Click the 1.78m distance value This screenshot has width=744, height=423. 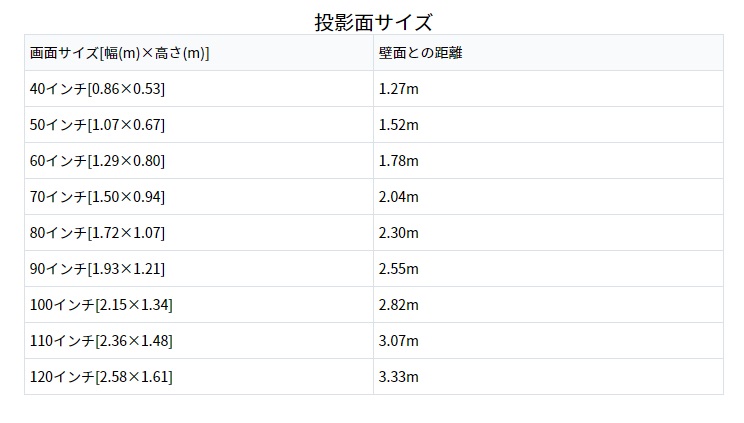coord(398,161)
